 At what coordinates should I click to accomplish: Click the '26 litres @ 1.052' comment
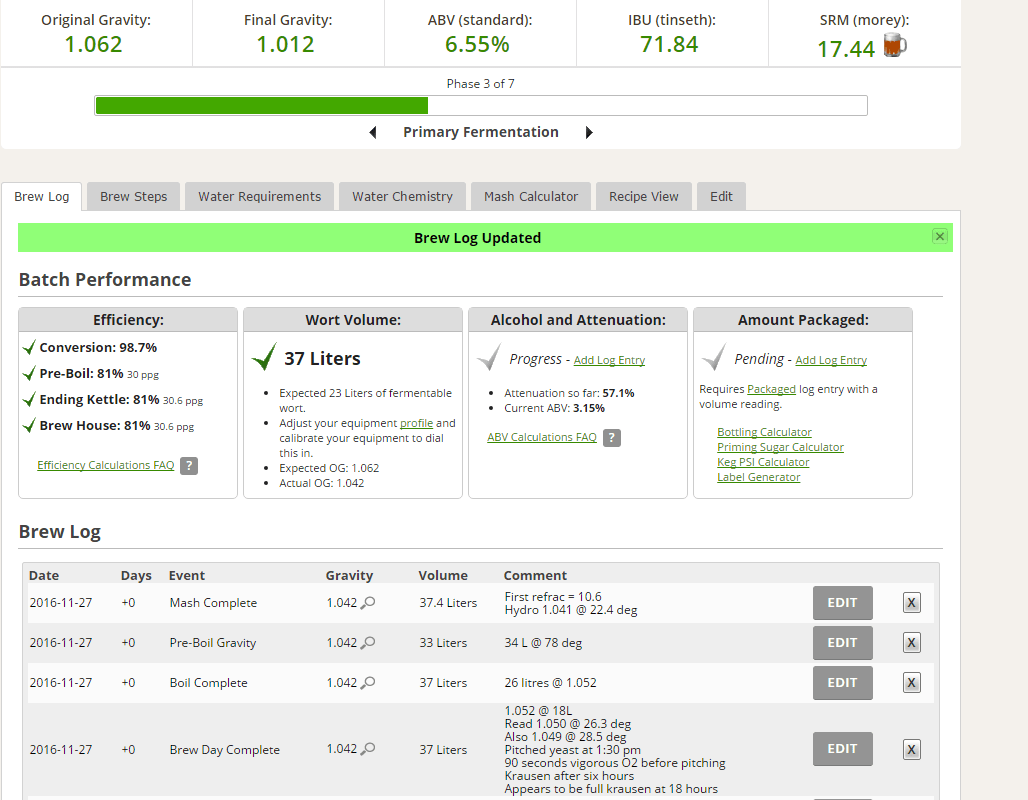(551, 683)
